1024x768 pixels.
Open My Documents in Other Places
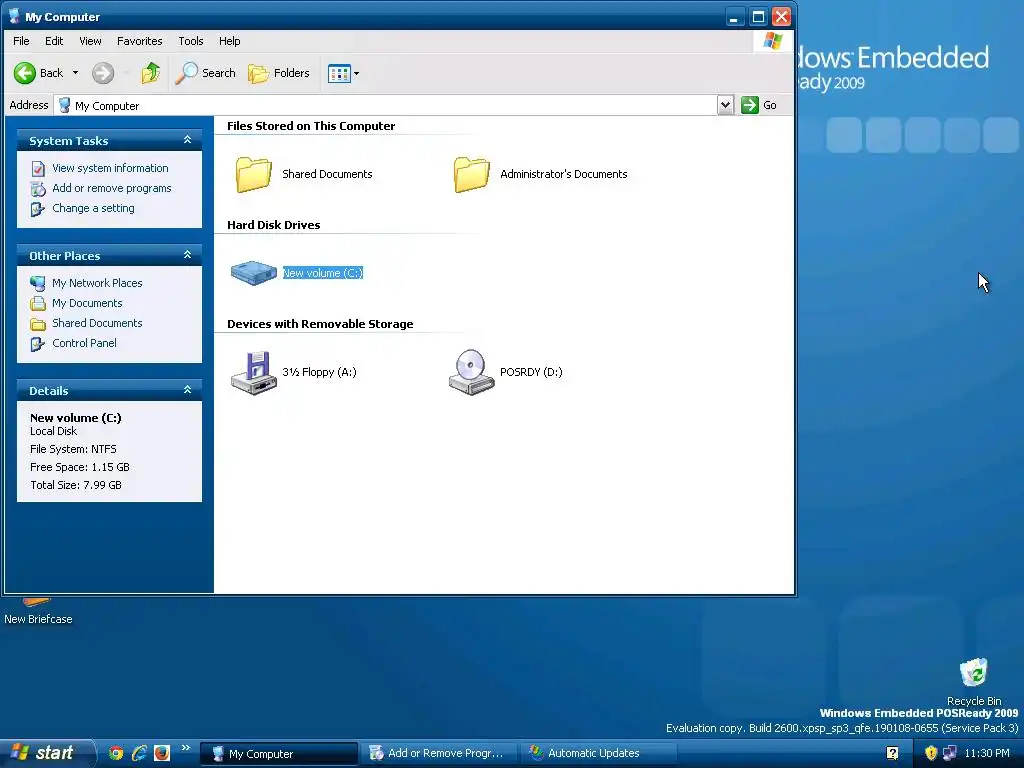(87, 303)
